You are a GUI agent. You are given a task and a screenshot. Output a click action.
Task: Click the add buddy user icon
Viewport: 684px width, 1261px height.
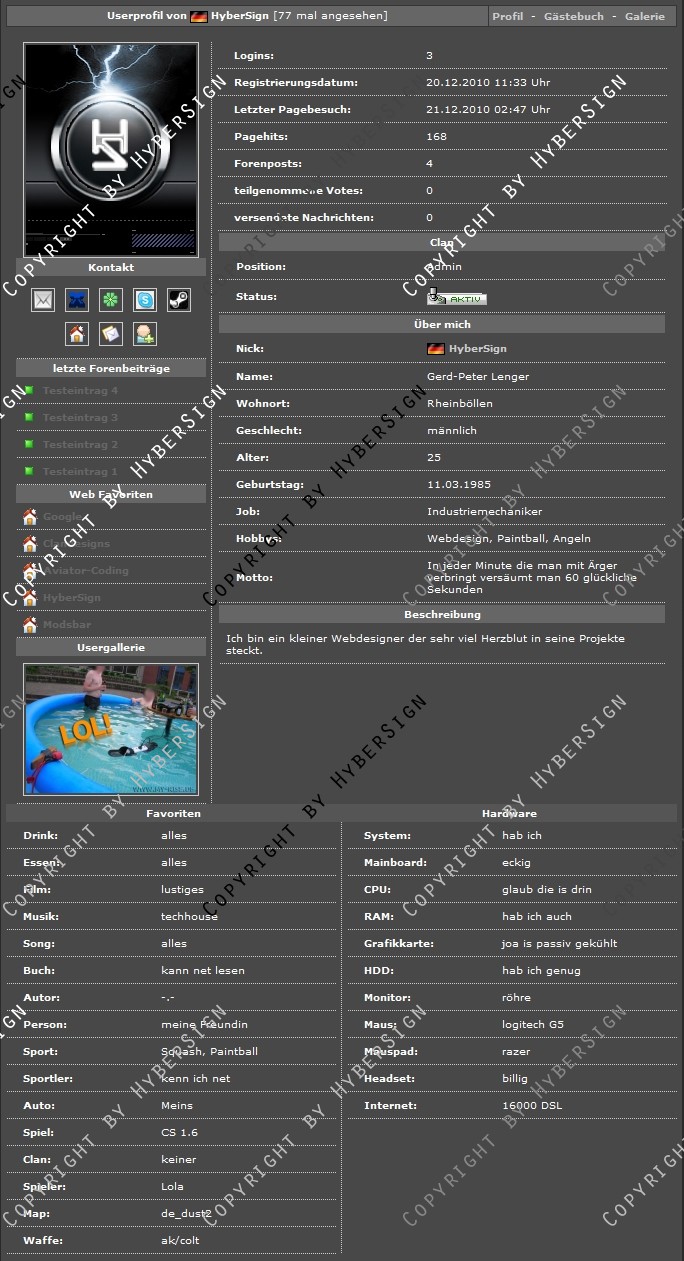tap(145, 334)
